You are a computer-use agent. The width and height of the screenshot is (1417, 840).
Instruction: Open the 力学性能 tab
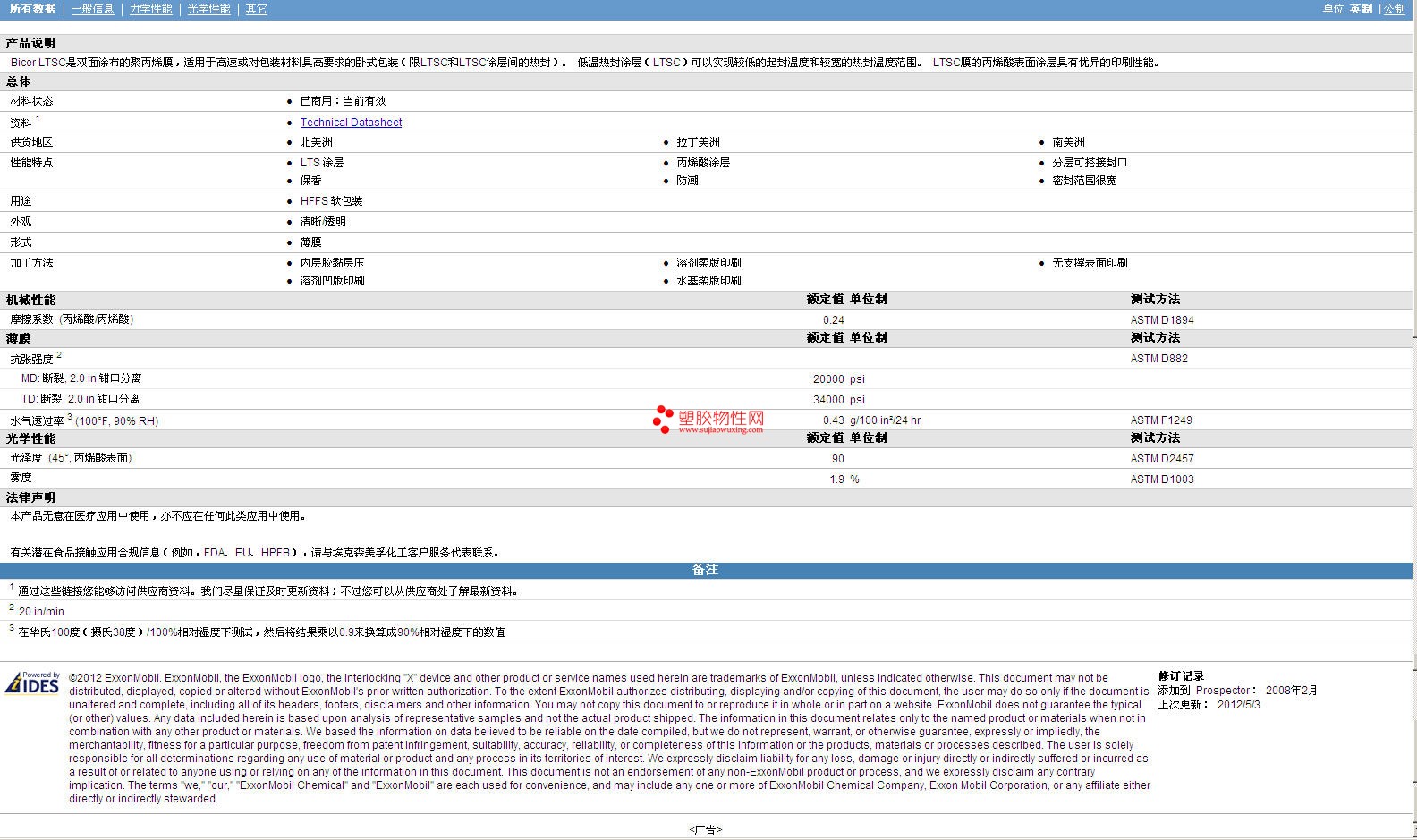pos(150,9)
